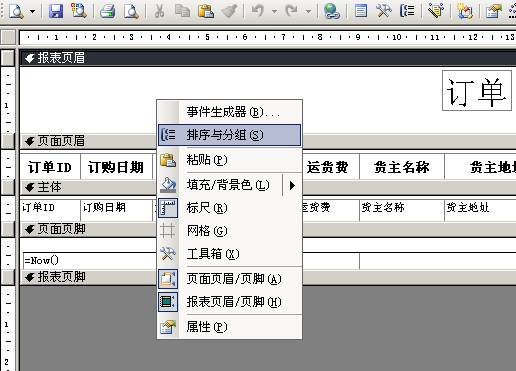Click the file search toolbar icon

point(79,11)
